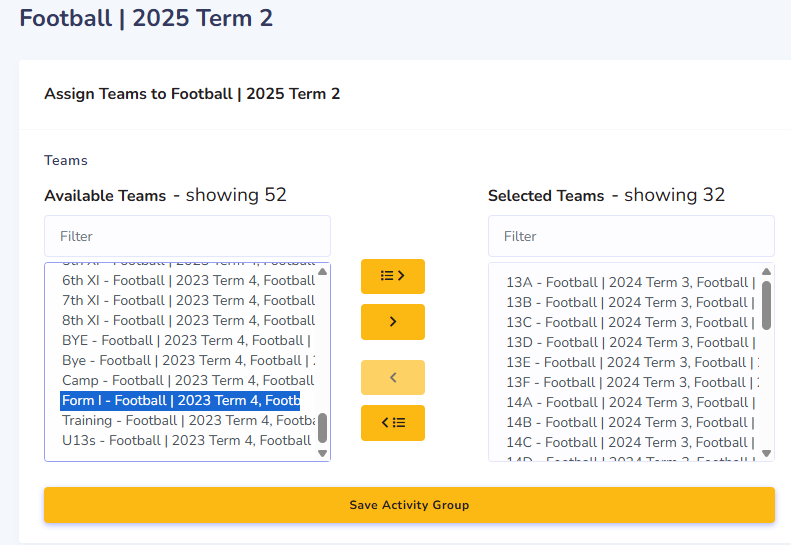The height and width of the screenshot is (545, 791).
Task: Pick U13s team in available teams
Action: (x=188, y=440)
